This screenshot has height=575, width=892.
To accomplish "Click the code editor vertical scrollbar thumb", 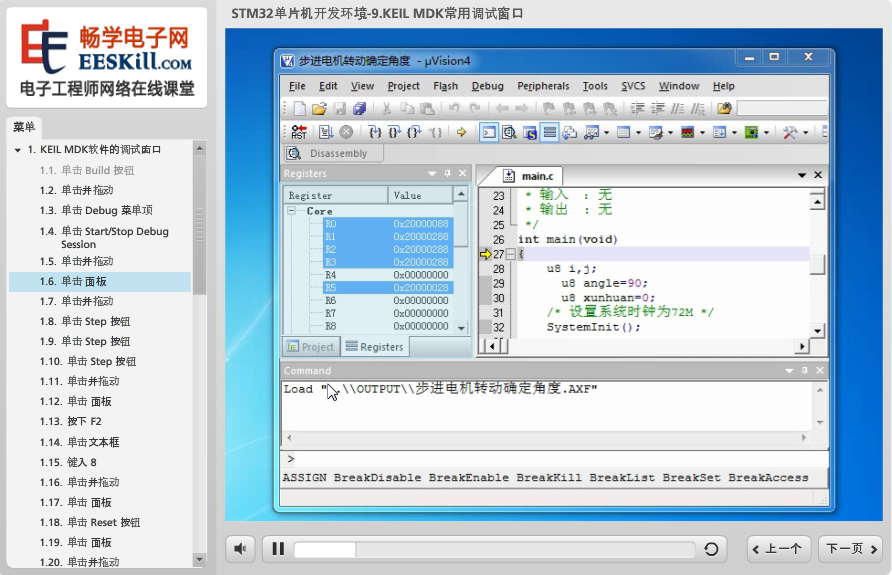I will click(x=817, y=264).
